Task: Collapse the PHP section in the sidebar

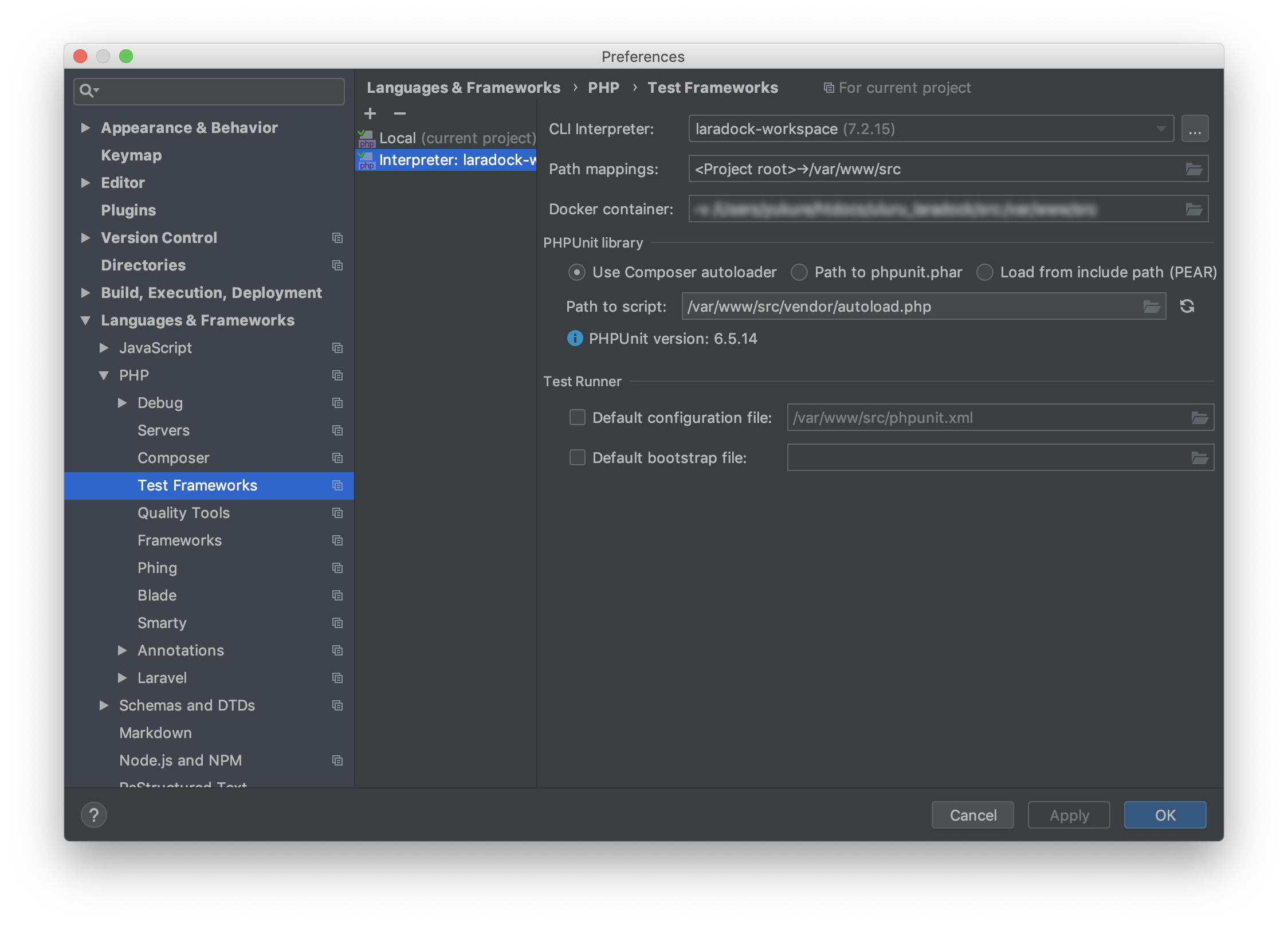Action: pyautogui.click(x=104, y=375)
